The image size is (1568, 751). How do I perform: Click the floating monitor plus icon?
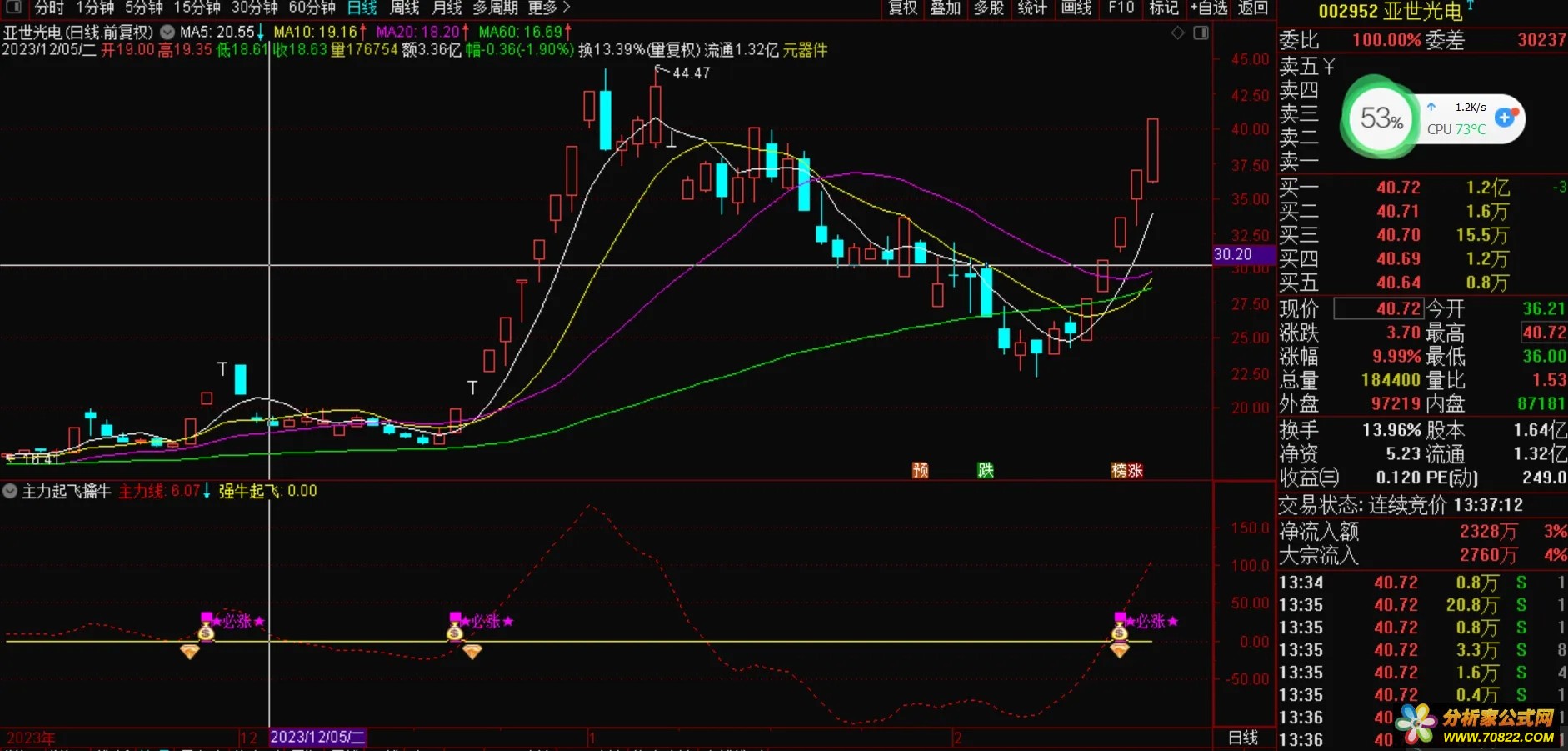(1505, 118)
